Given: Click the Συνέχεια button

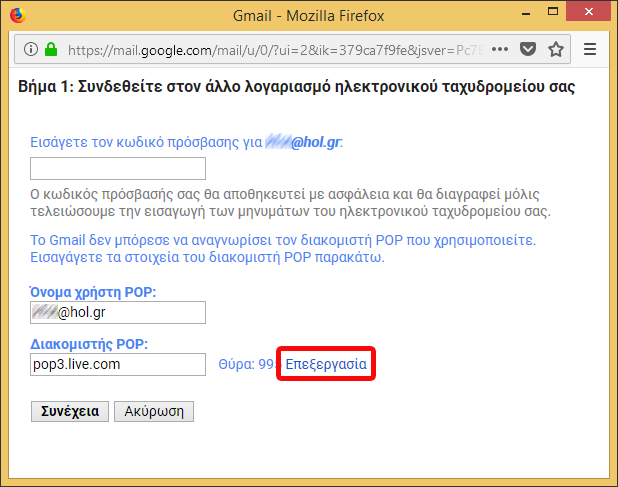Looking at the screenshot, I should tap(70, 411).
